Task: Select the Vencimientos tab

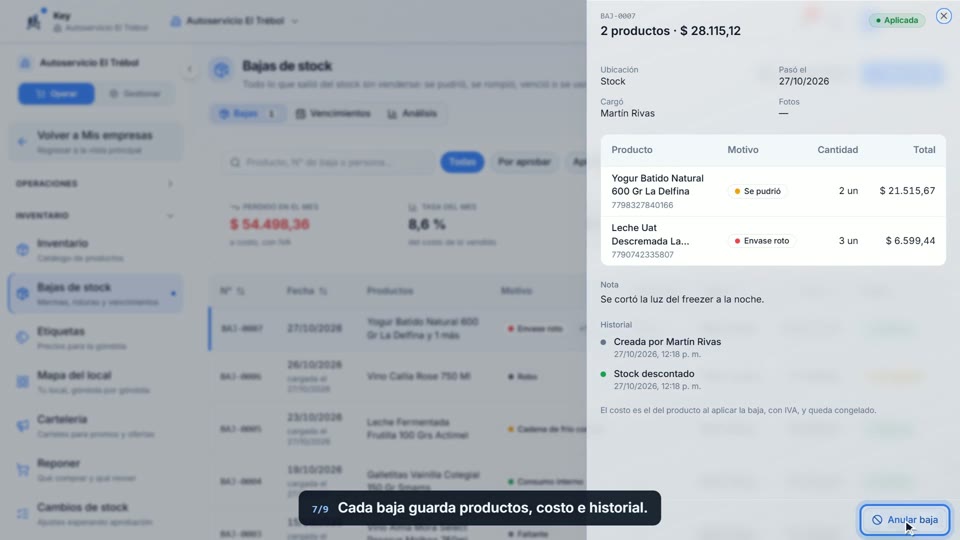Action: coord(333,113)
